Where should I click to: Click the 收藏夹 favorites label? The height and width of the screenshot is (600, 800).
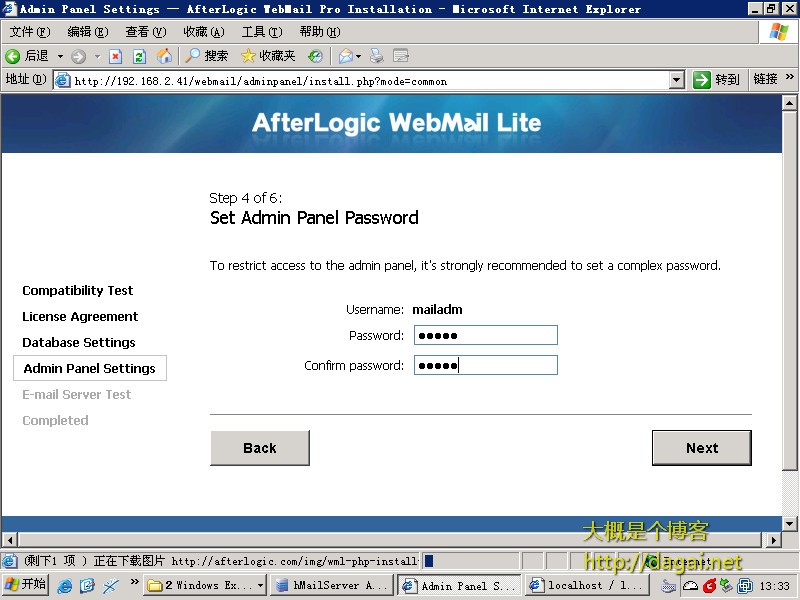[x=278, y=56]
